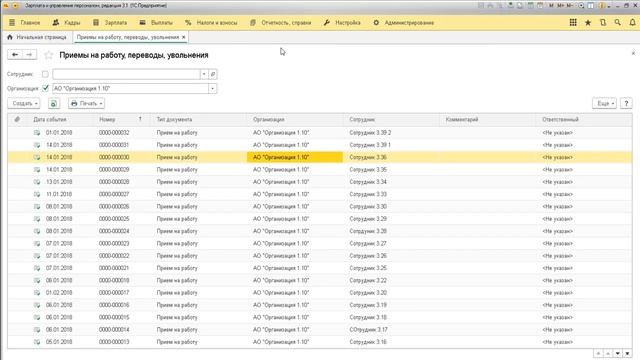Open Отчетность, справки menu section

click(281, 23)
